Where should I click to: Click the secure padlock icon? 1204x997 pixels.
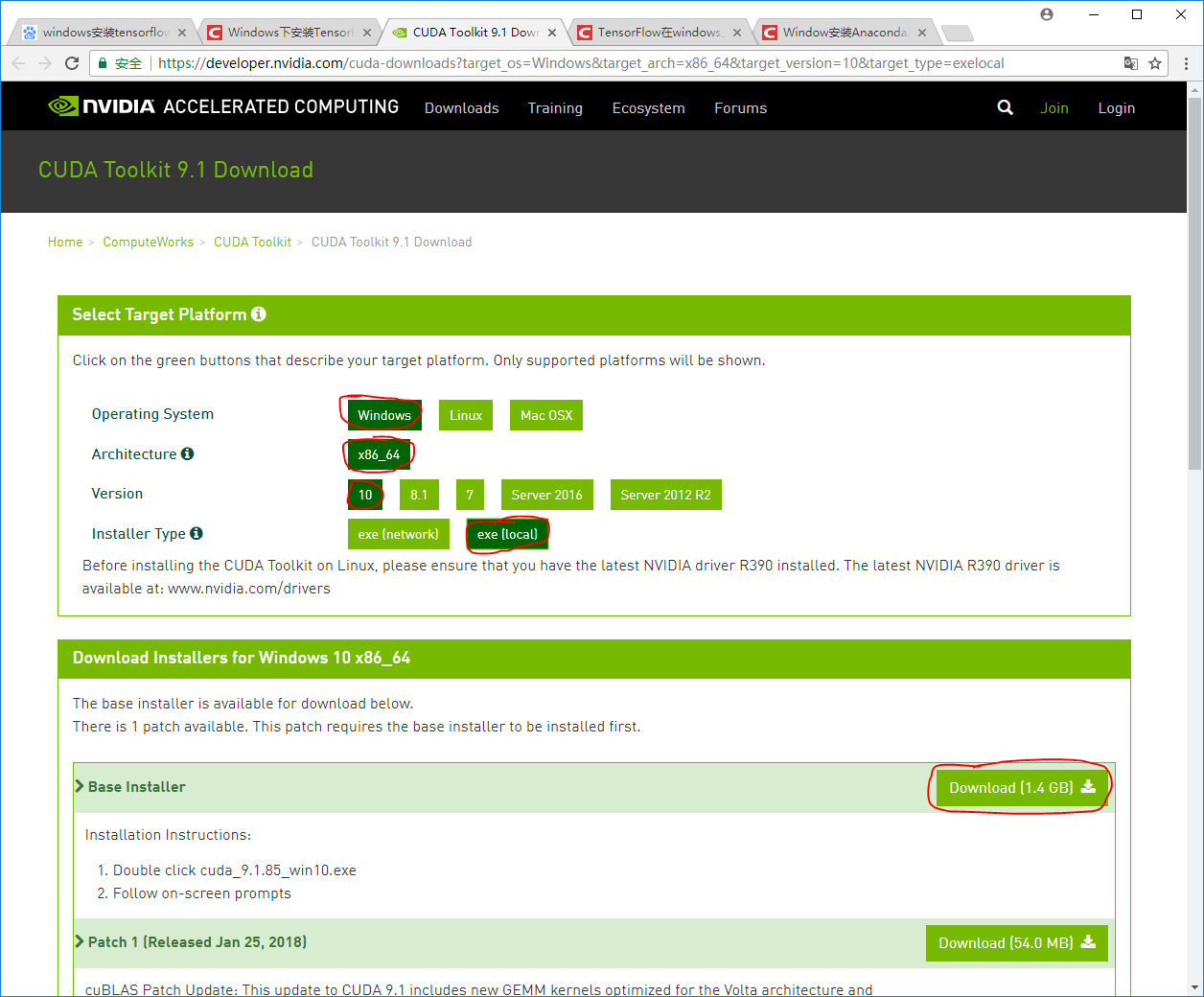[x=103, y=63]
